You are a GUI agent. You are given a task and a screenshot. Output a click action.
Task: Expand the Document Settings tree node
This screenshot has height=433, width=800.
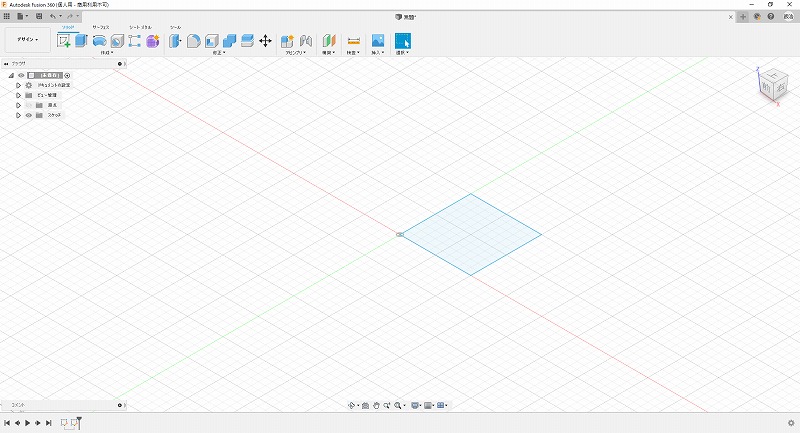point(18,85)
